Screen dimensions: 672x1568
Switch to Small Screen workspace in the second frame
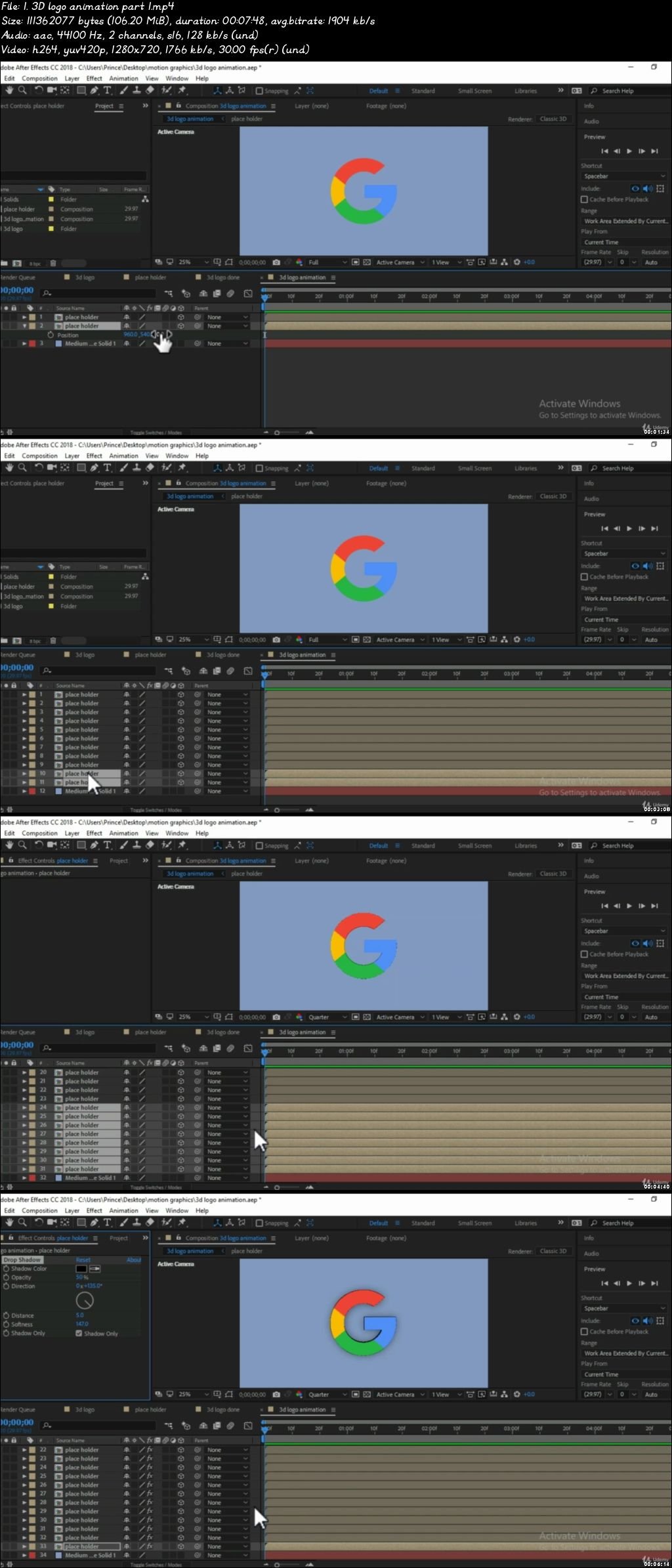point(475,469)
